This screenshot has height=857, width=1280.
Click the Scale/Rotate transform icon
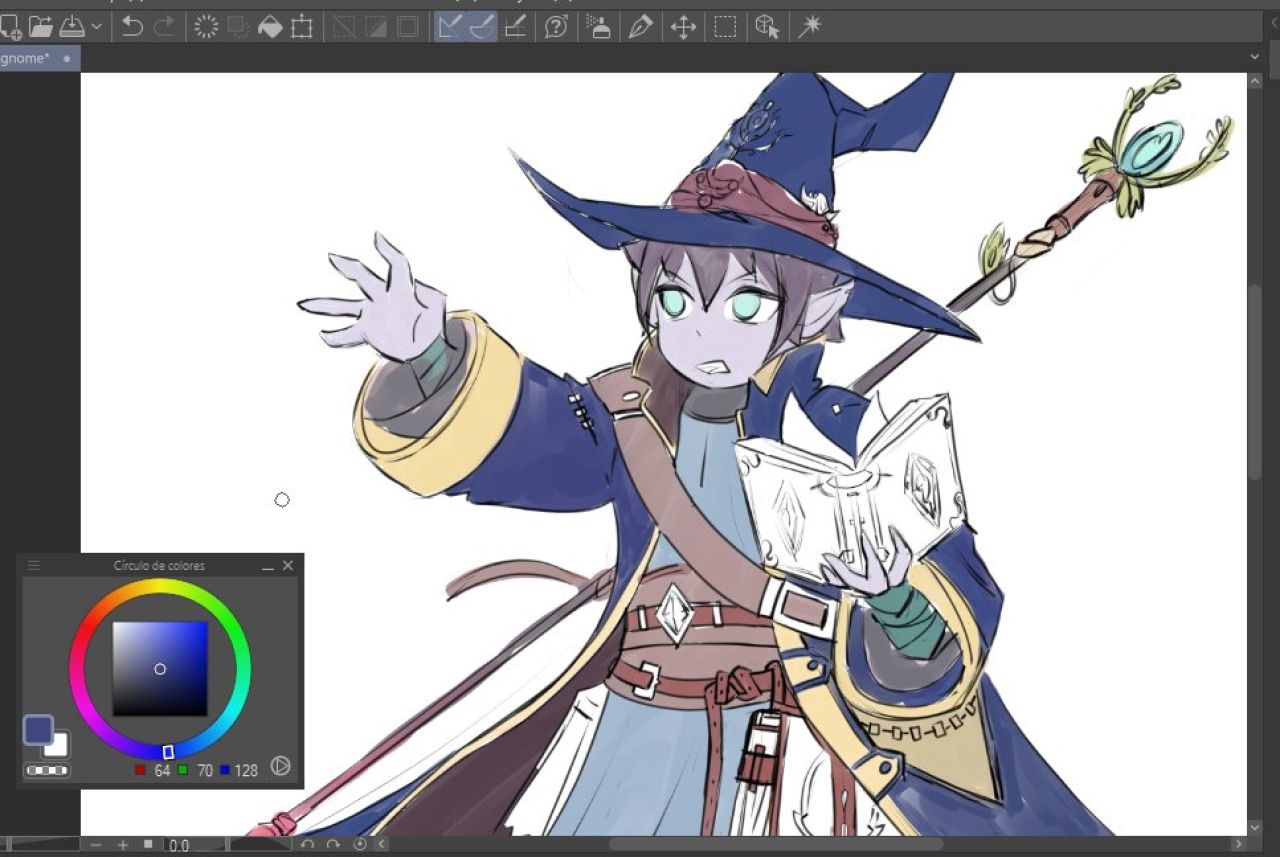(302, 27)
